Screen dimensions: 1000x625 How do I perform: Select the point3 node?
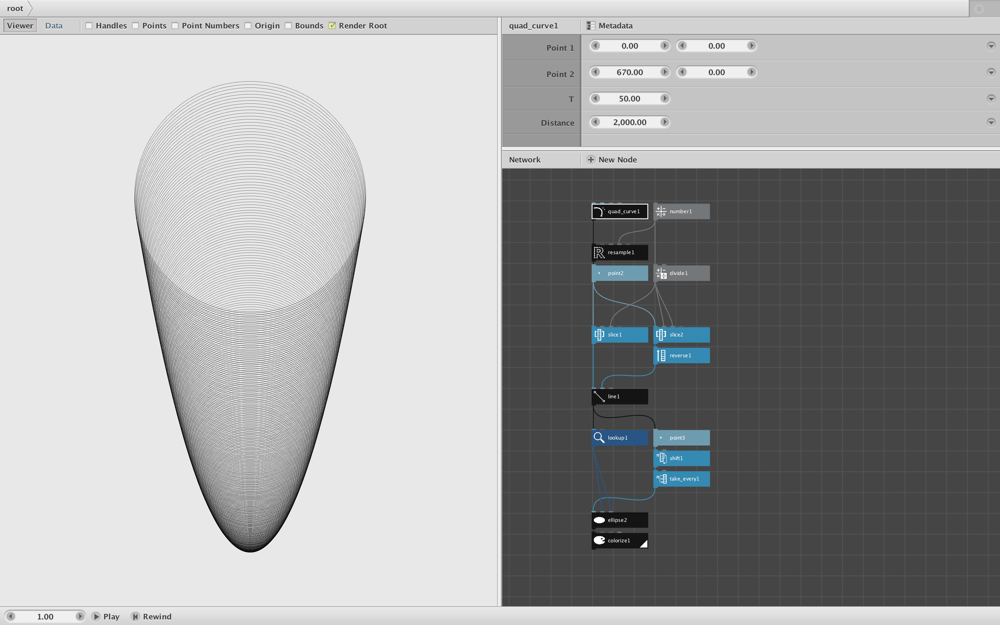coord(682,438)
